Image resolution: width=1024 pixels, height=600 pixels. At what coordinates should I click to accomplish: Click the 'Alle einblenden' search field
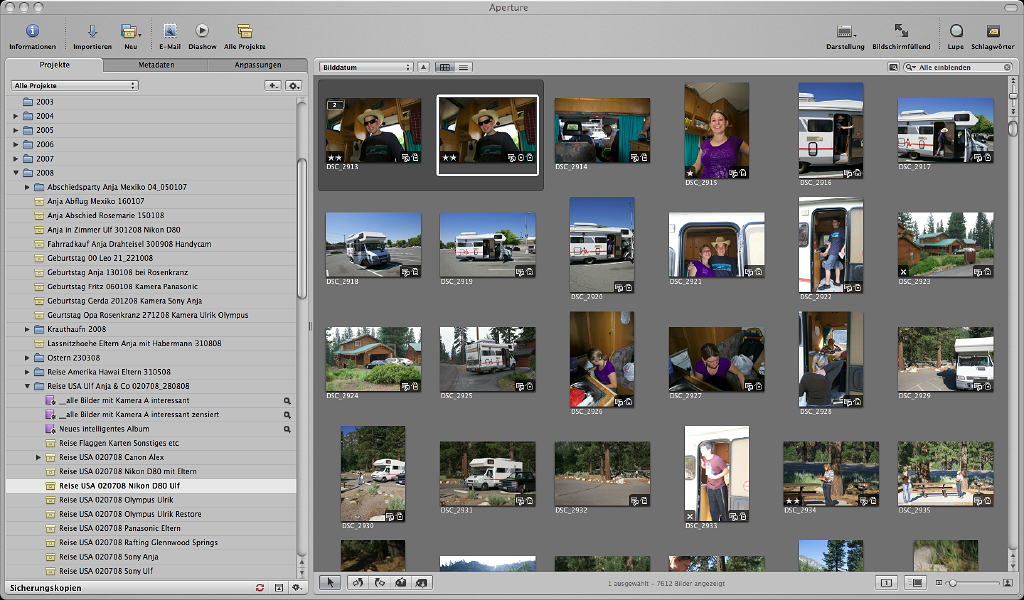[x=958, y=67]
